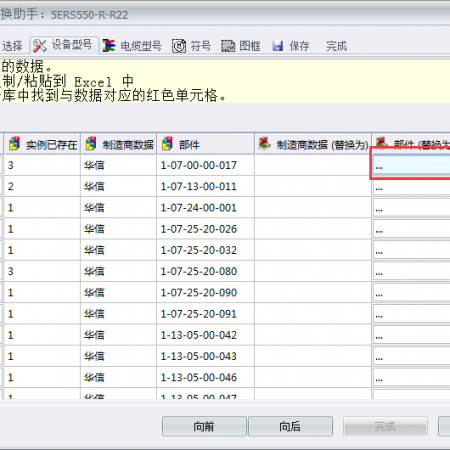450x450 pixels.
Task: Click the 保存 floppy disk icon
Action: coord(277,46)
